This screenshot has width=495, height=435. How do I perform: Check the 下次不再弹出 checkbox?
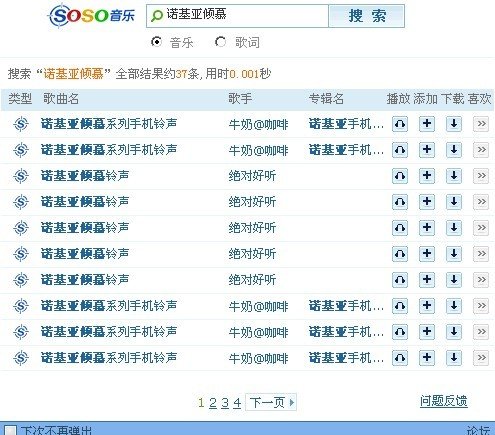[x=10, y=430]
